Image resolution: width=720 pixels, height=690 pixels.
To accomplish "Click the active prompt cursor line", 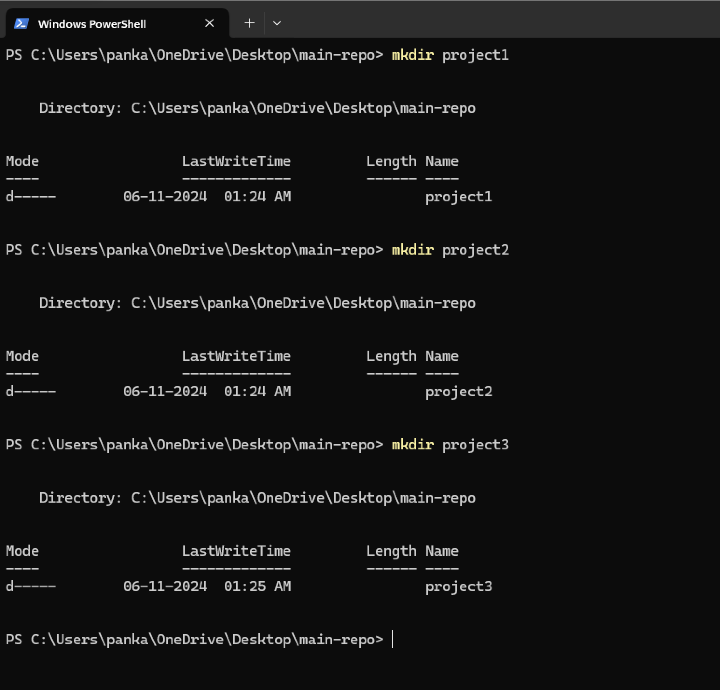I will (393, 639).
